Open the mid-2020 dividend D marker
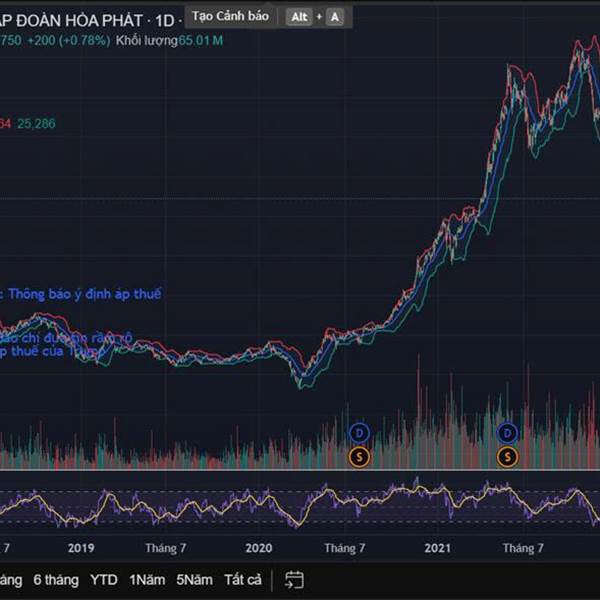This screenshot has width=600, height=600. pyautogui.click(x=359, y=433)
